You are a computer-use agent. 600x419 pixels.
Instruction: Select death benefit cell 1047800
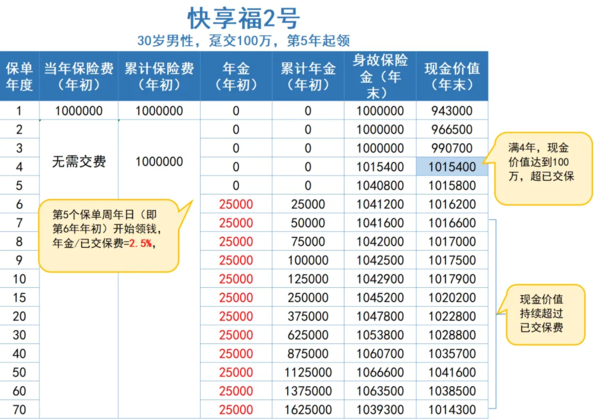pyautogui.click(x=380, y=316)
